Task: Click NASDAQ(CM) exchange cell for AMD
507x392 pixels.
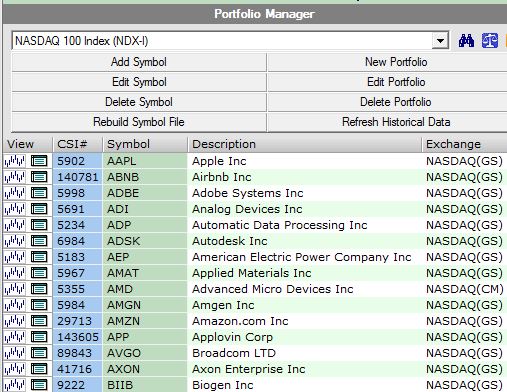Action: click(x=465, y=289)
